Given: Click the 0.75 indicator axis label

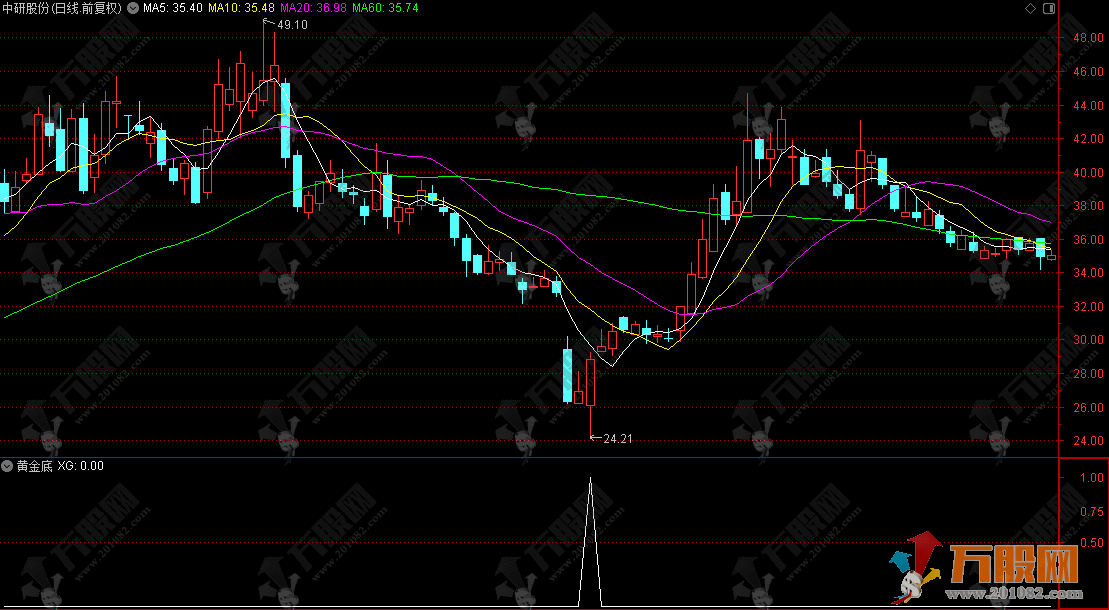Looking at the screenshot, I should click(1091, 511).
